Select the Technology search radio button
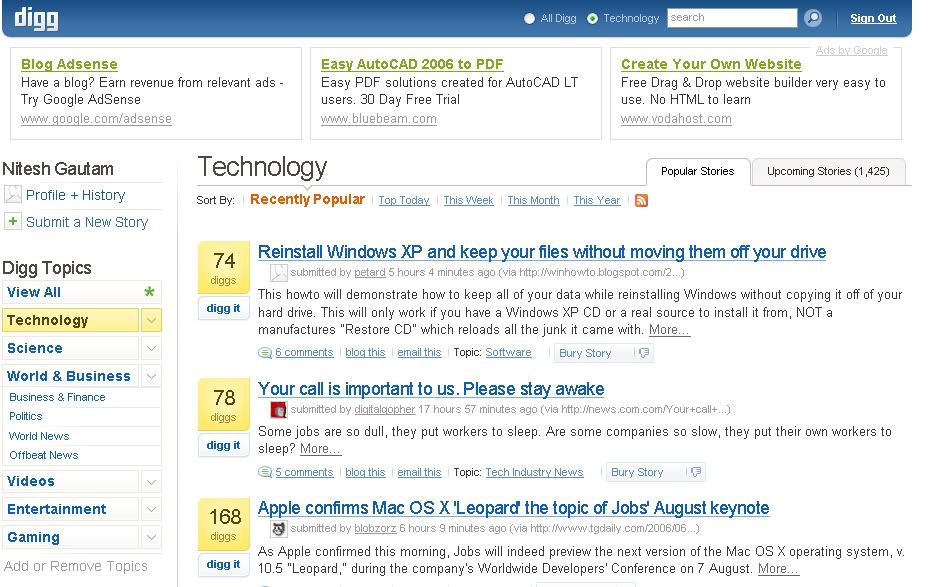Image resolution: width=939 pixels, height=587 pixels. point(592,19)
